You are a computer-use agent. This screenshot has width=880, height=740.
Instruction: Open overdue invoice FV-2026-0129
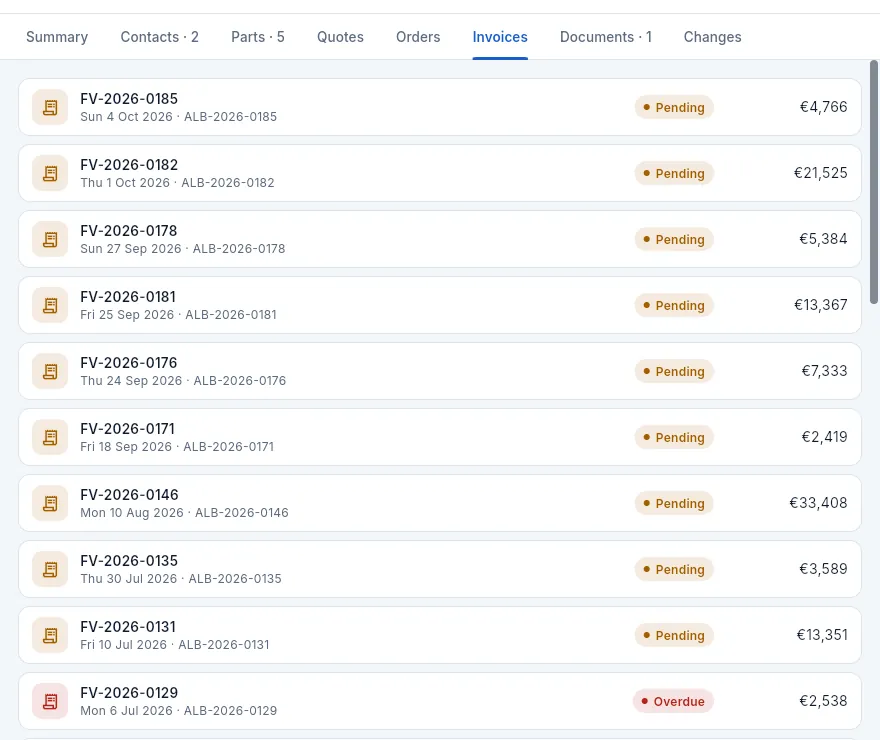tap(440, 701)
